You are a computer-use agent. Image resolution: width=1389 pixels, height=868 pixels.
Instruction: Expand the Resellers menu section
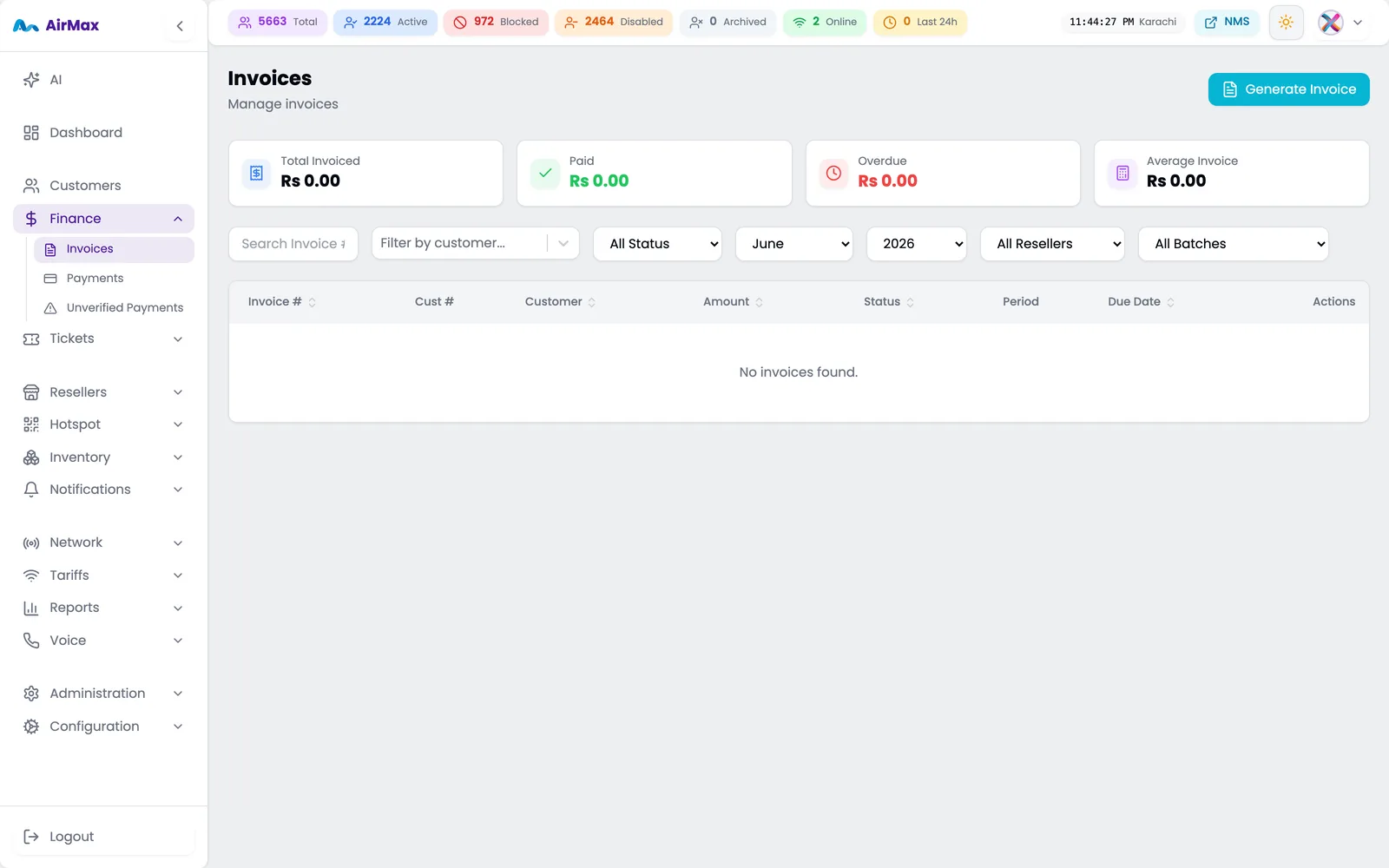pos(178,392)
